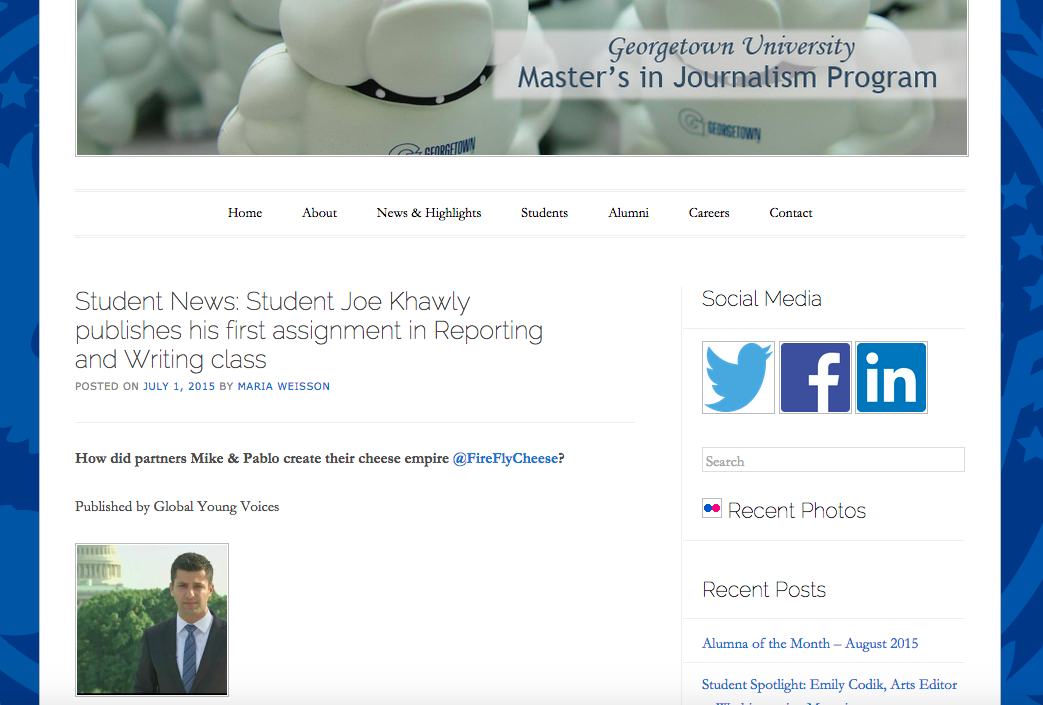Open the Careers navigation link

click(x=708, y=213)
